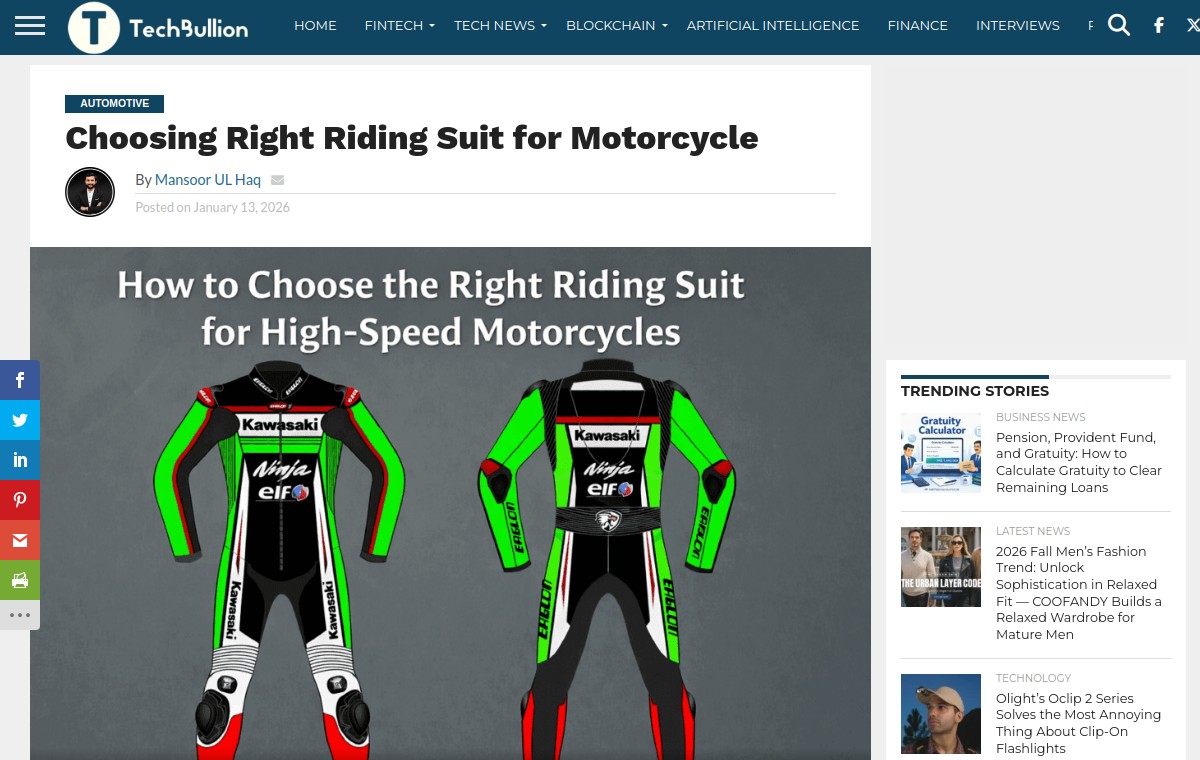Open the Interviews menu item
The height and width of the screenshot is (760, 1200).
pos(1017,26)
